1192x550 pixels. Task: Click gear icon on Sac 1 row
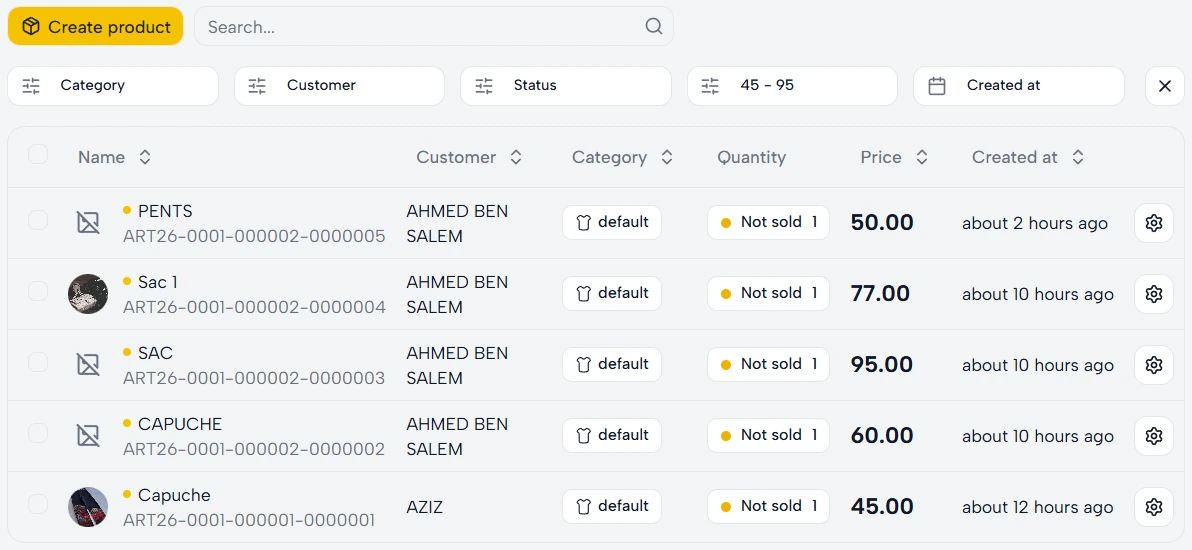point(1153,294)
